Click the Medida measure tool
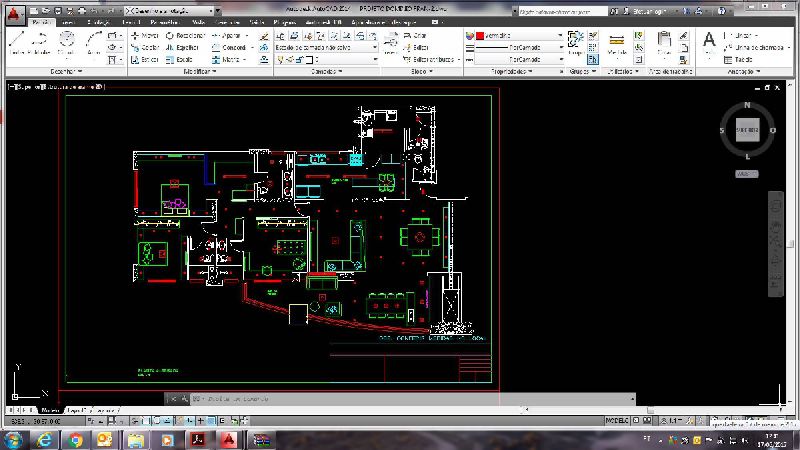 [x=617, y=42]
